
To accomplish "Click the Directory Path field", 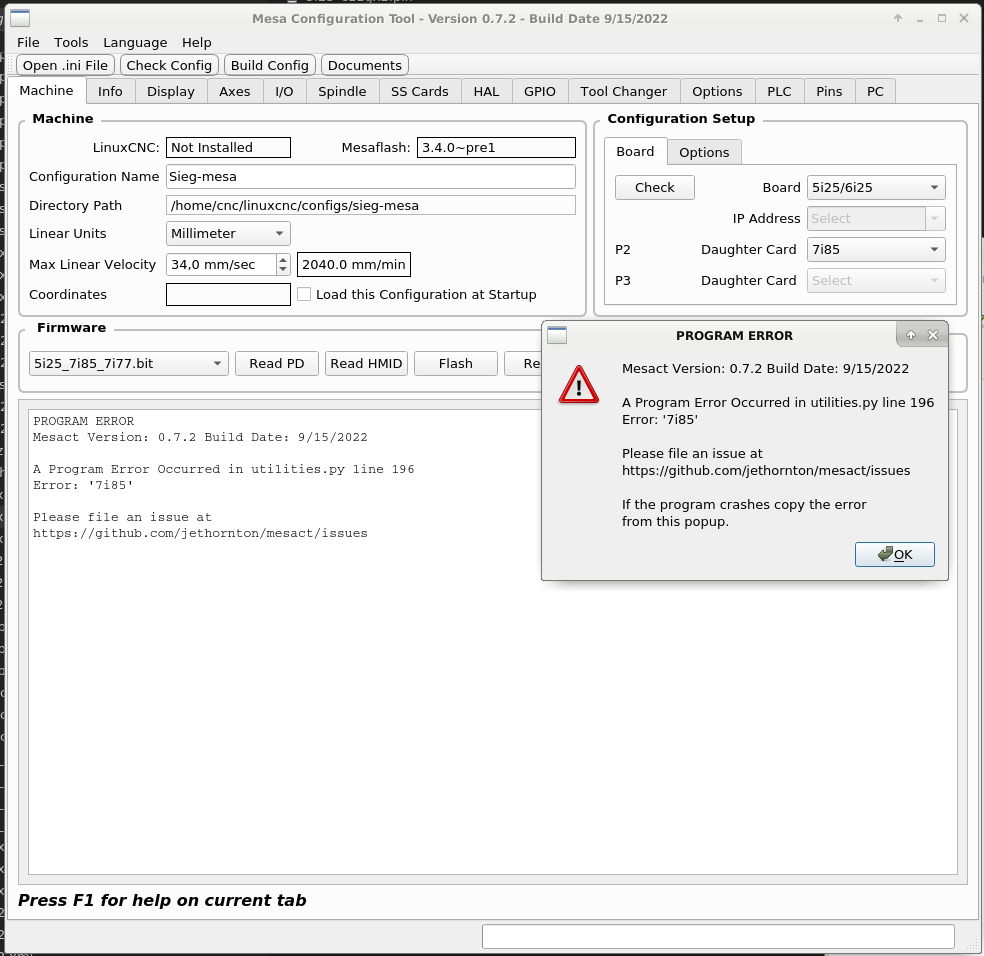I will point(371,205).
